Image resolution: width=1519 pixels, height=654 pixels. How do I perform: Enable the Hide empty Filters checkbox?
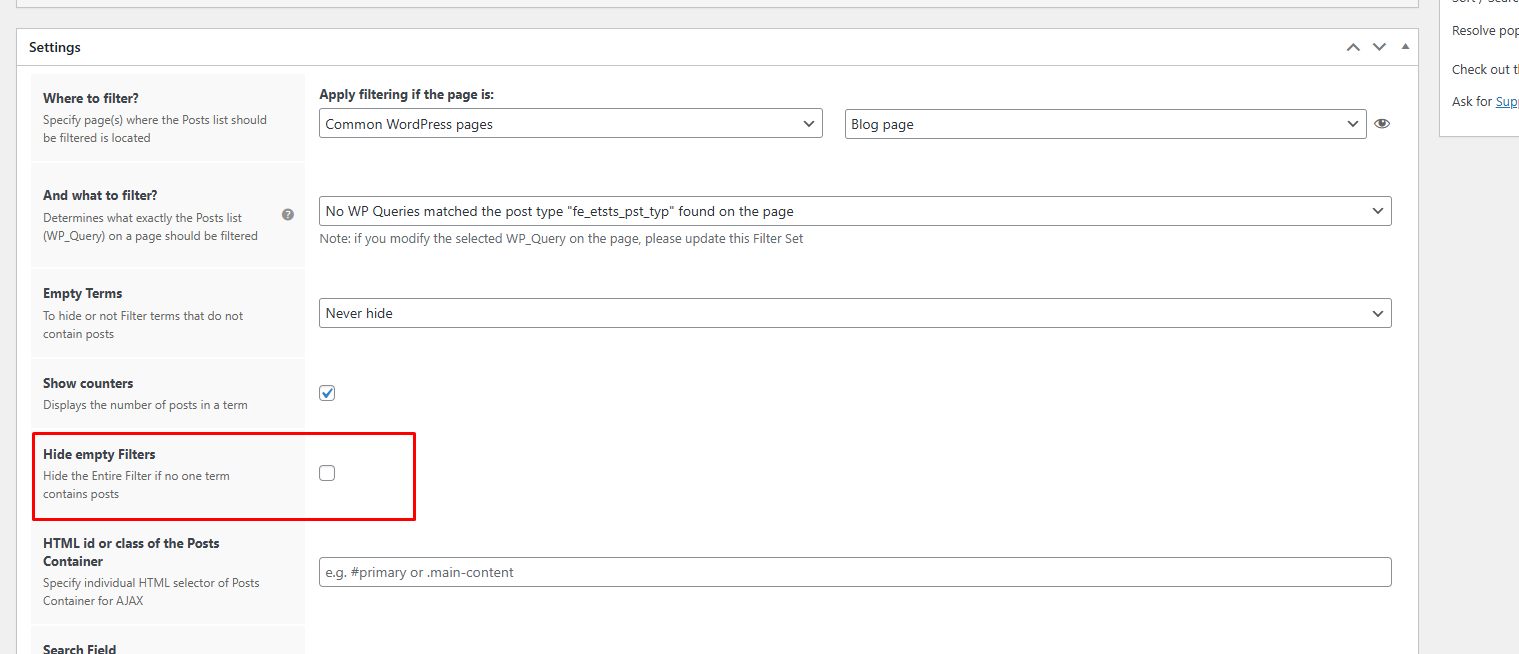pos(327,473)
